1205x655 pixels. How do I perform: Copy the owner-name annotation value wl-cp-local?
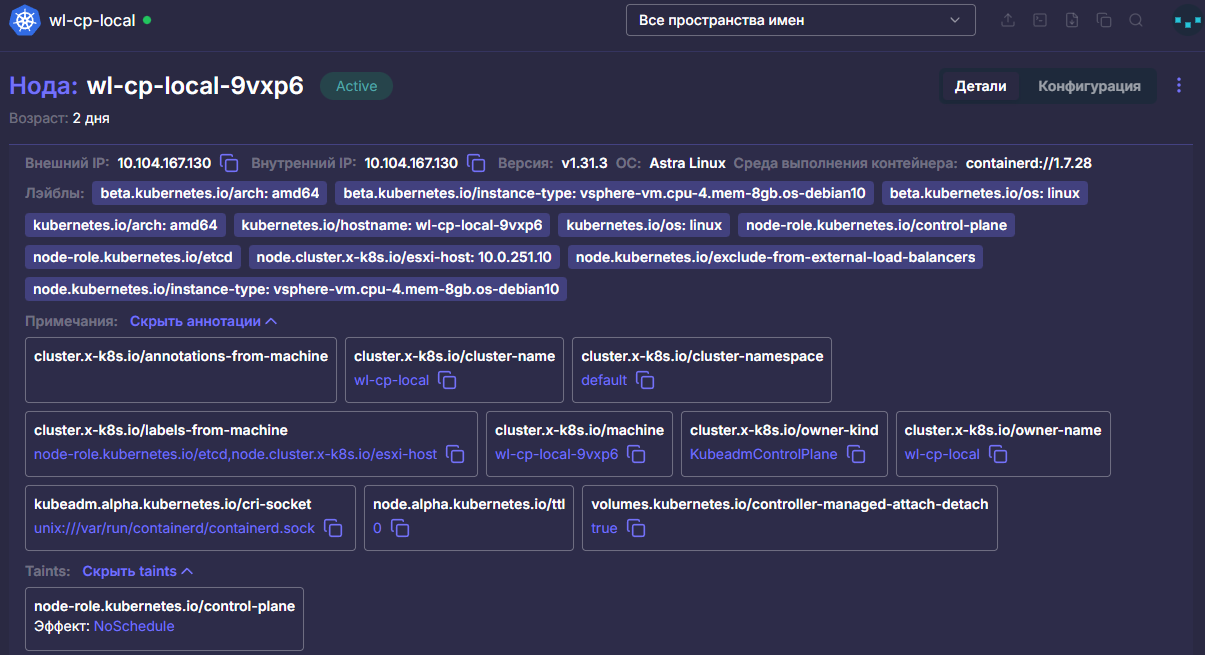coord(998,455)
